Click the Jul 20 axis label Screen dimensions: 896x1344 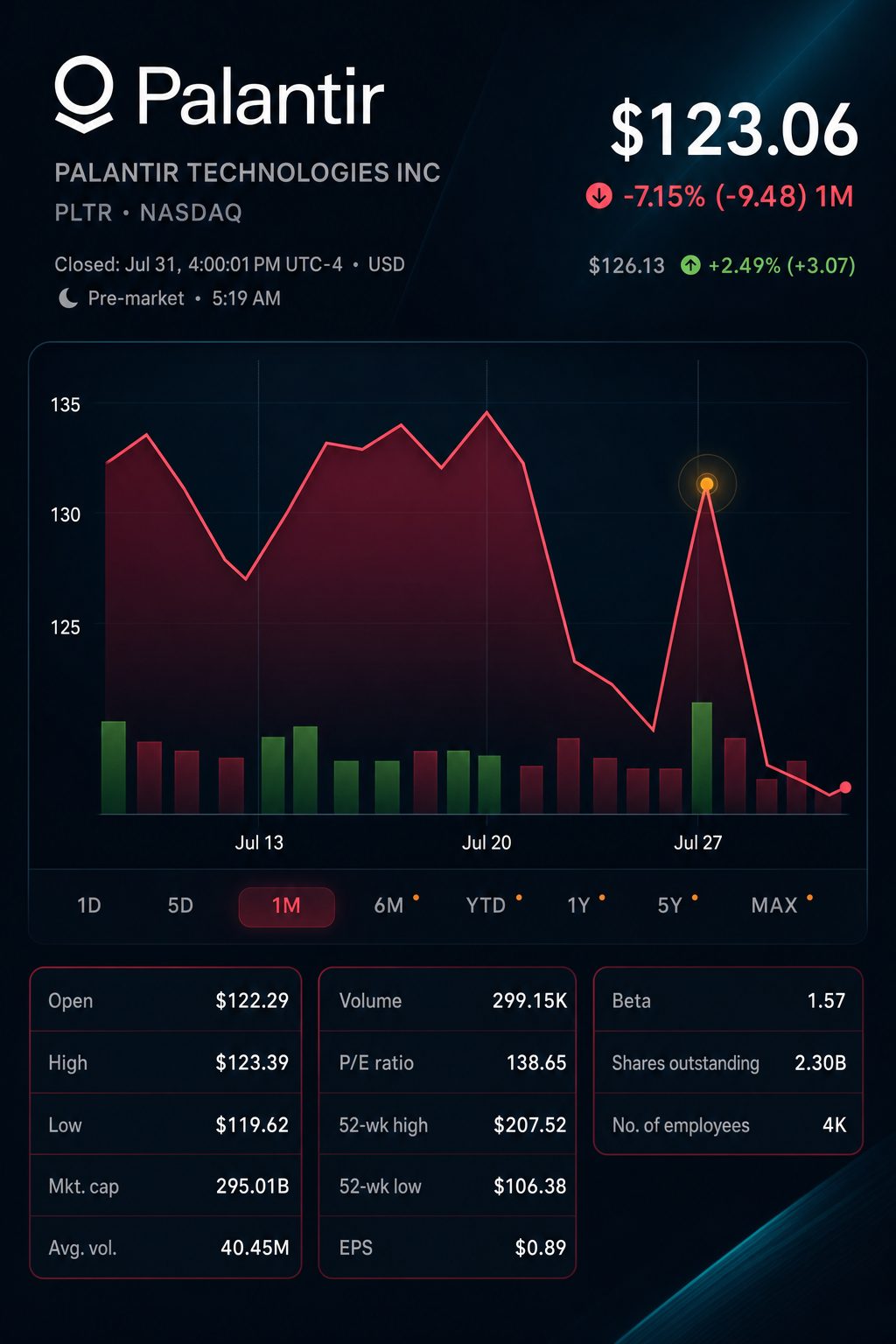[486, 843]
